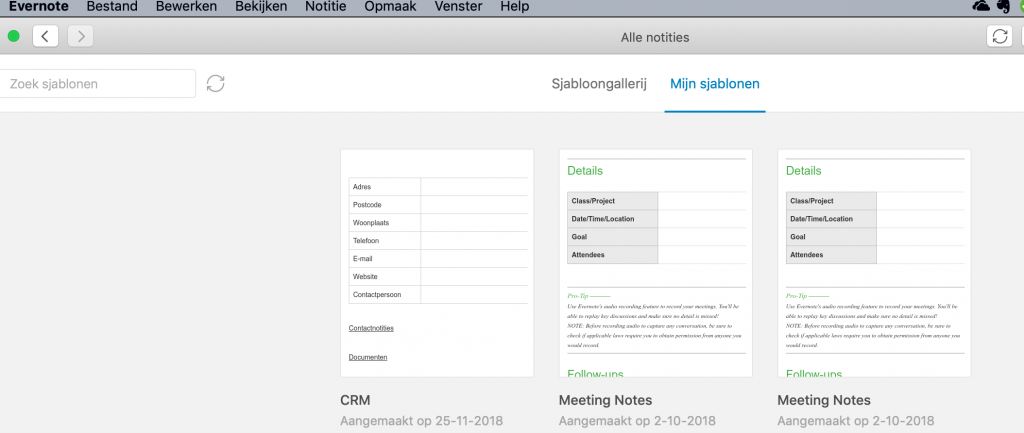
Task: Refresh templates next to the search field
Action: (216, 84)
